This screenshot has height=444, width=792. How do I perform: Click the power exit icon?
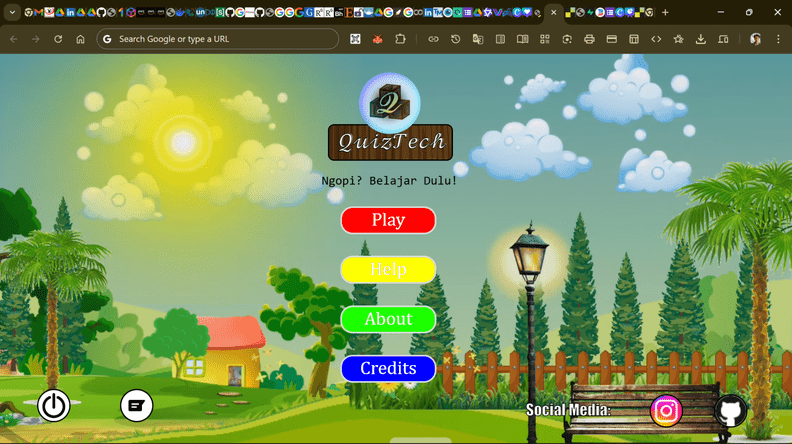[x=54, y=405]
